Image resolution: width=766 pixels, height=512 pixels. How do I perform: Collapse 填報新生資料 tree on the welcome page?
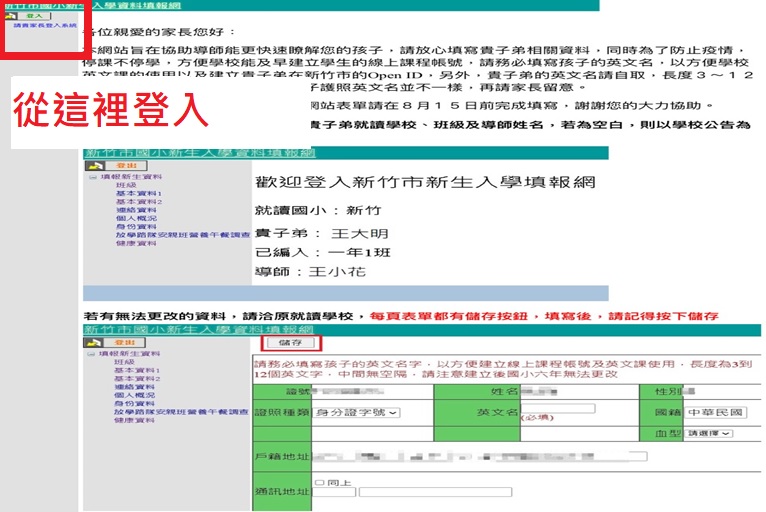pyautogui.click(x=93, y=177)
